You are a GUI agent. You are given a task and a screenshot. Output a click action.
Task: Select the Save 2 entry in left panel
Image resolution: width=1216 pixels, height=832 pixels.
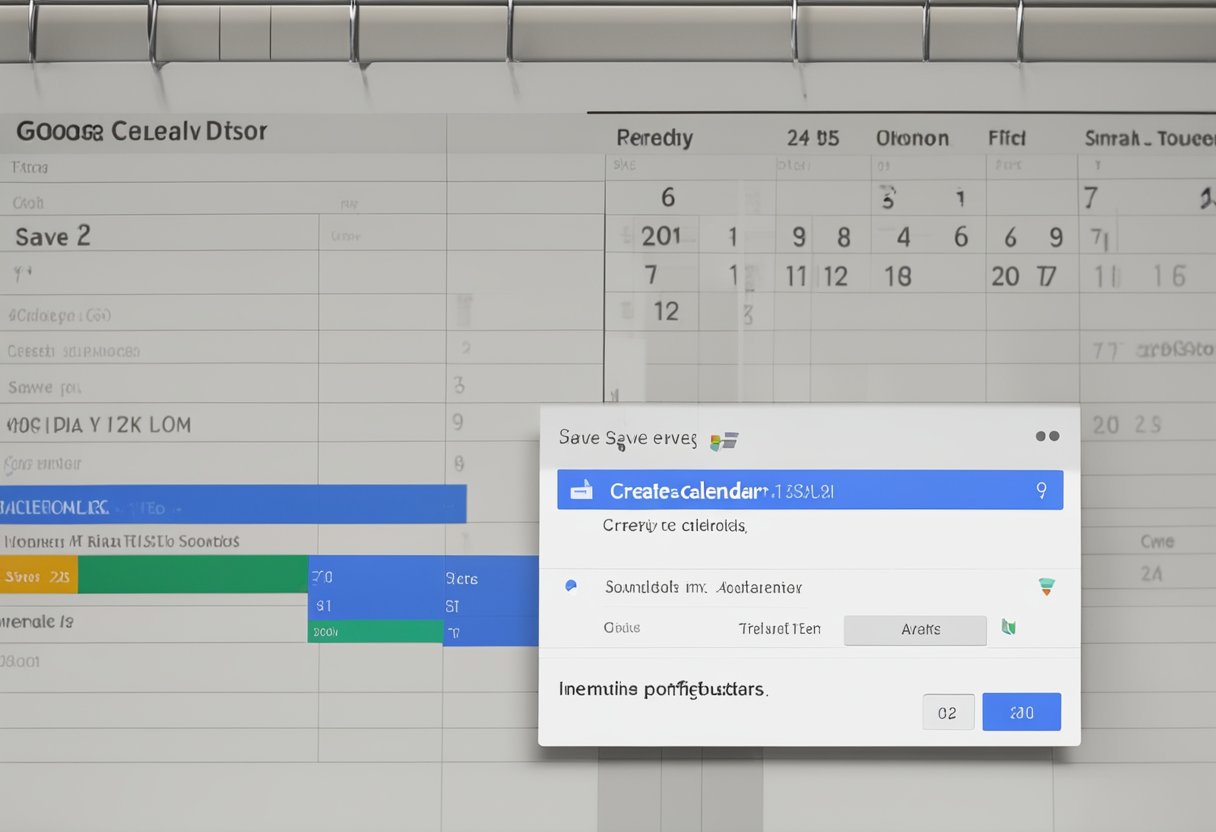53,237
